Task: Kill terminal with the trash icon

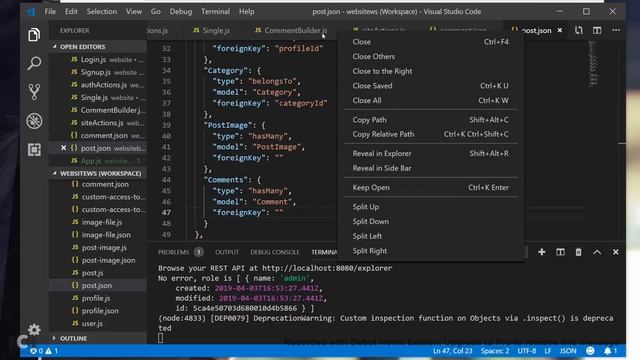Action: (x=578, y=252)
